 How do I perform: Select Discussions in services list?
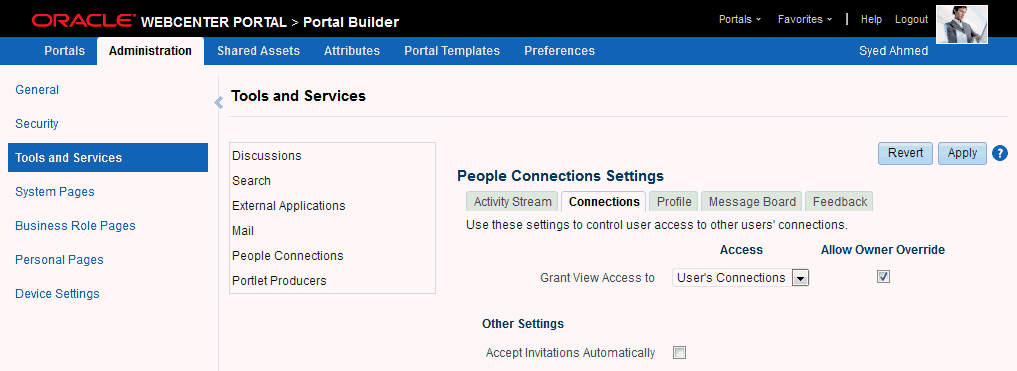[267, 156]
